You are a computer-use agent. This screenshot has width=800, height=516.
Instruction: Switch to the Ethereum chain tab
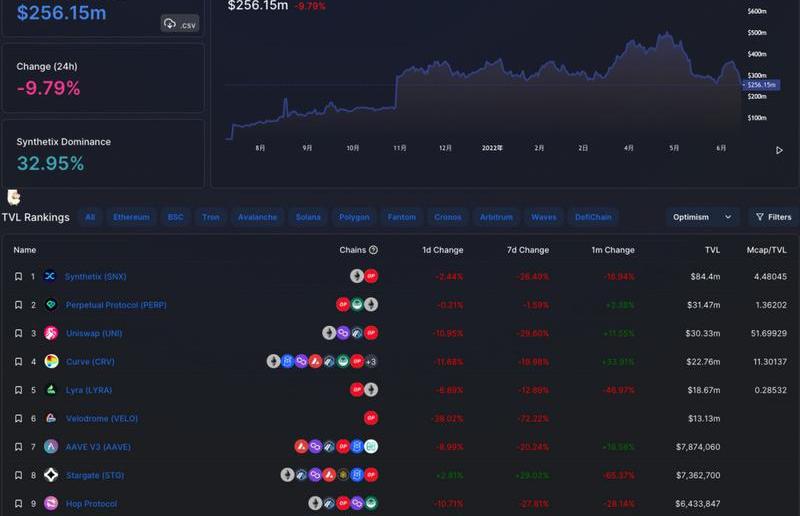click(132, 217)
